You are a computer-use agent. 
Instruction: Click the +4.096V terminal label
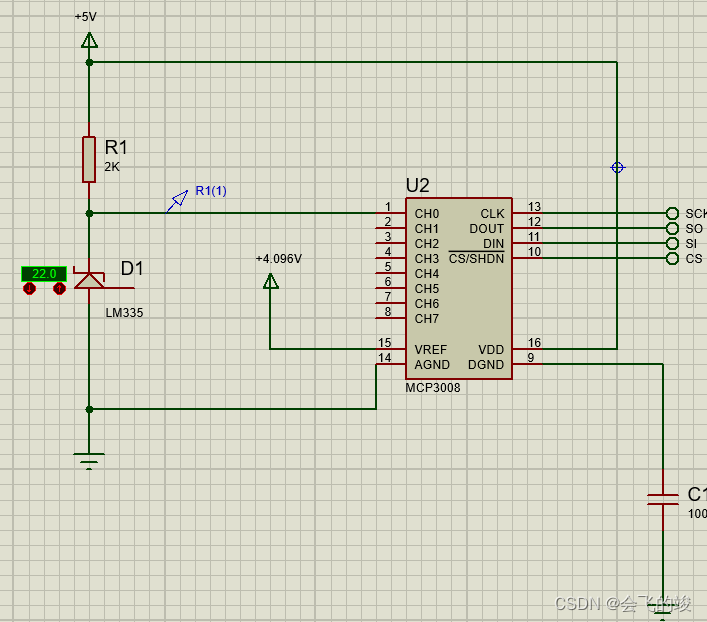click(x=279, y=259)
